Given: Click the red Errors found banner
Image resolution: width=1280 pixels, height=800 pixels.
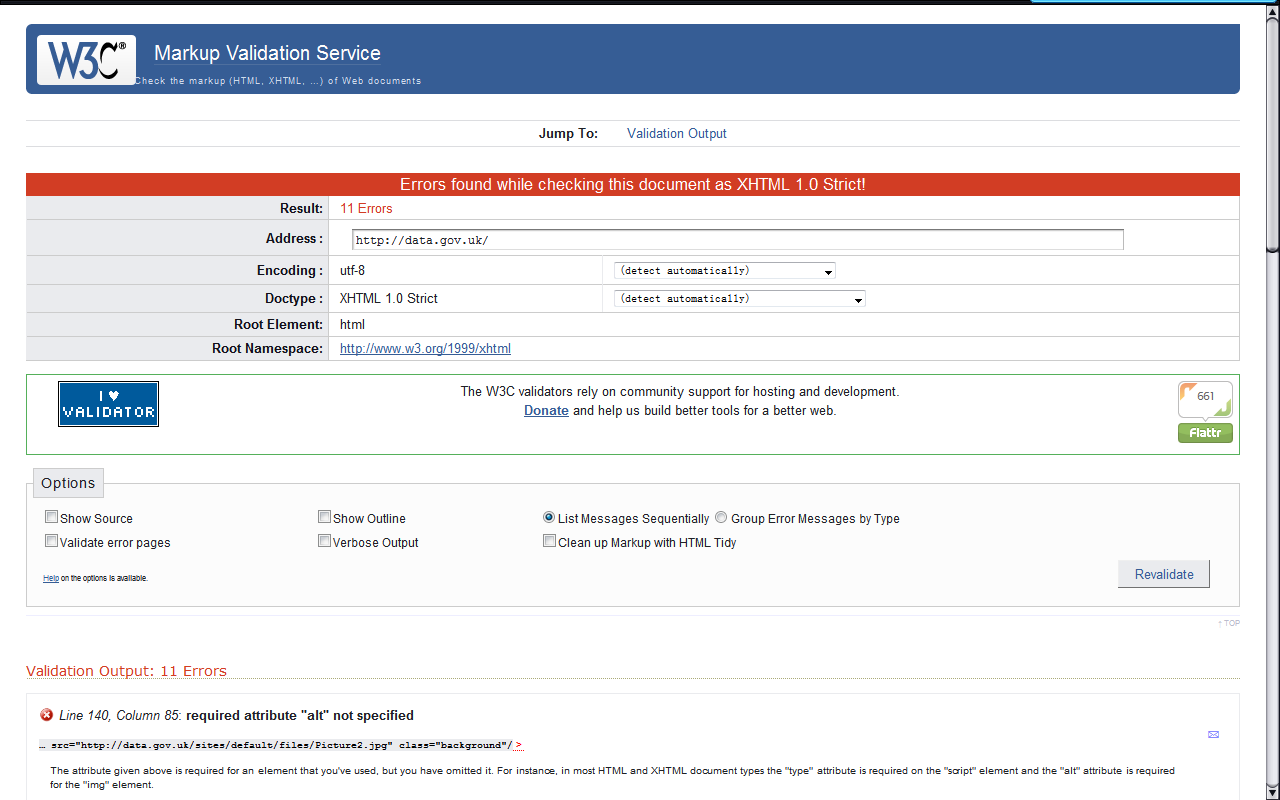Looking at the screenshot, I should tap(633, 185).
